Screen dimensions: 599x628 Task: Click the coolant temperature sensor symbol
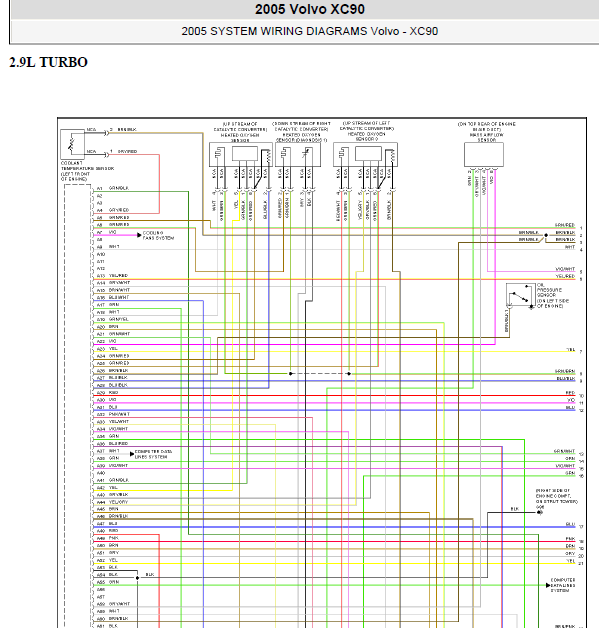pyautogui.click(x=72, y=144)
